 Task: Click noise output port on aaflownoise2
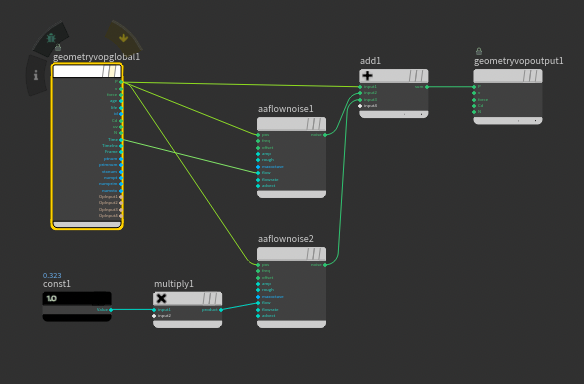325,265
